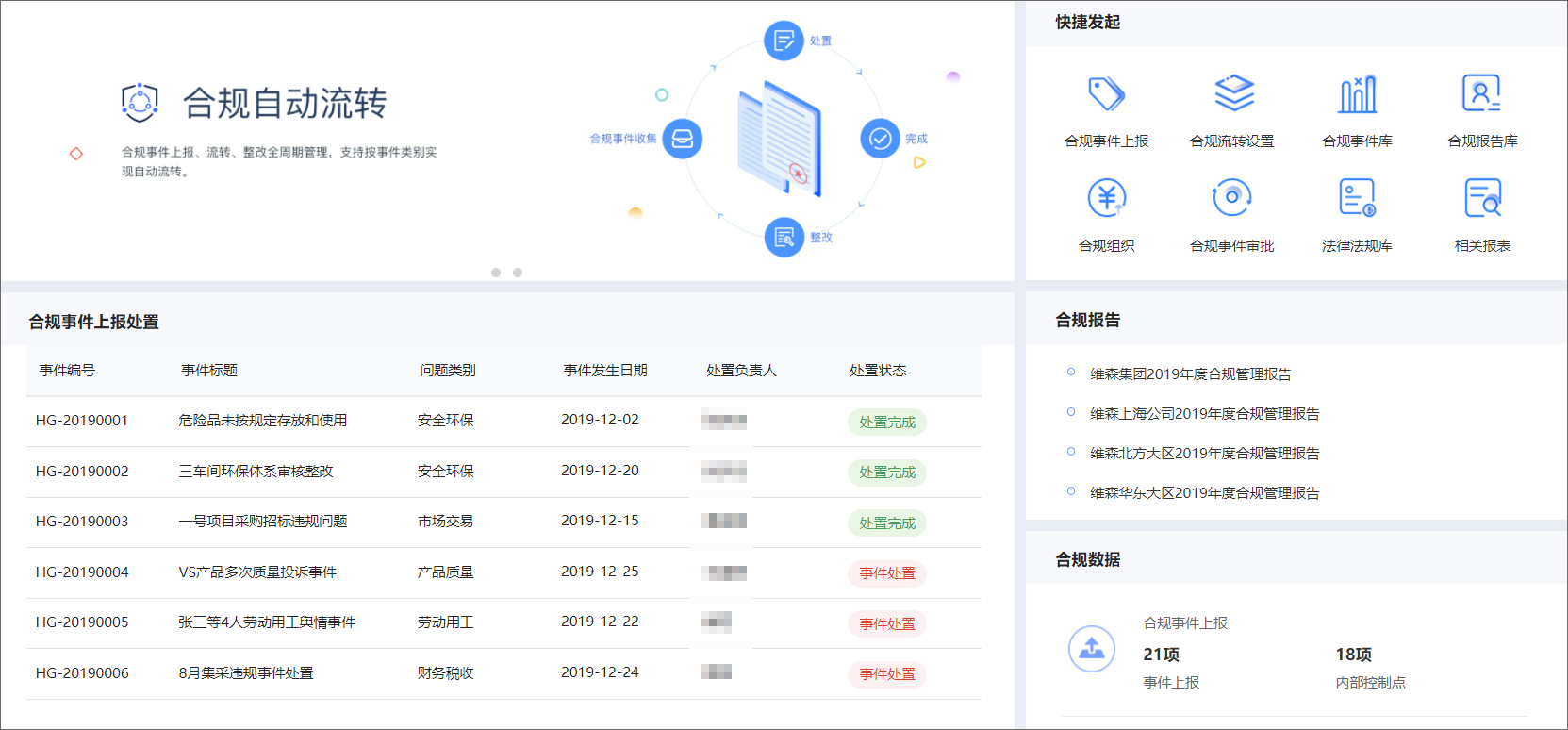The height and width of the screenshot is (730, 1568).
Task: Open the 合规组织 yen icon
Action: (x=1107, y=198)
